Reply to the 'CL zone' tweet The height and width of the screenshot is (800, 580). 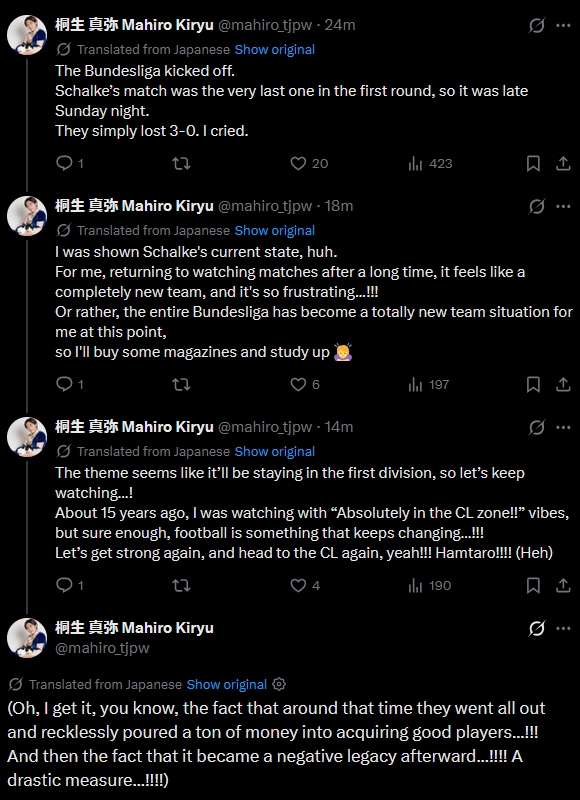coord(69,585)
